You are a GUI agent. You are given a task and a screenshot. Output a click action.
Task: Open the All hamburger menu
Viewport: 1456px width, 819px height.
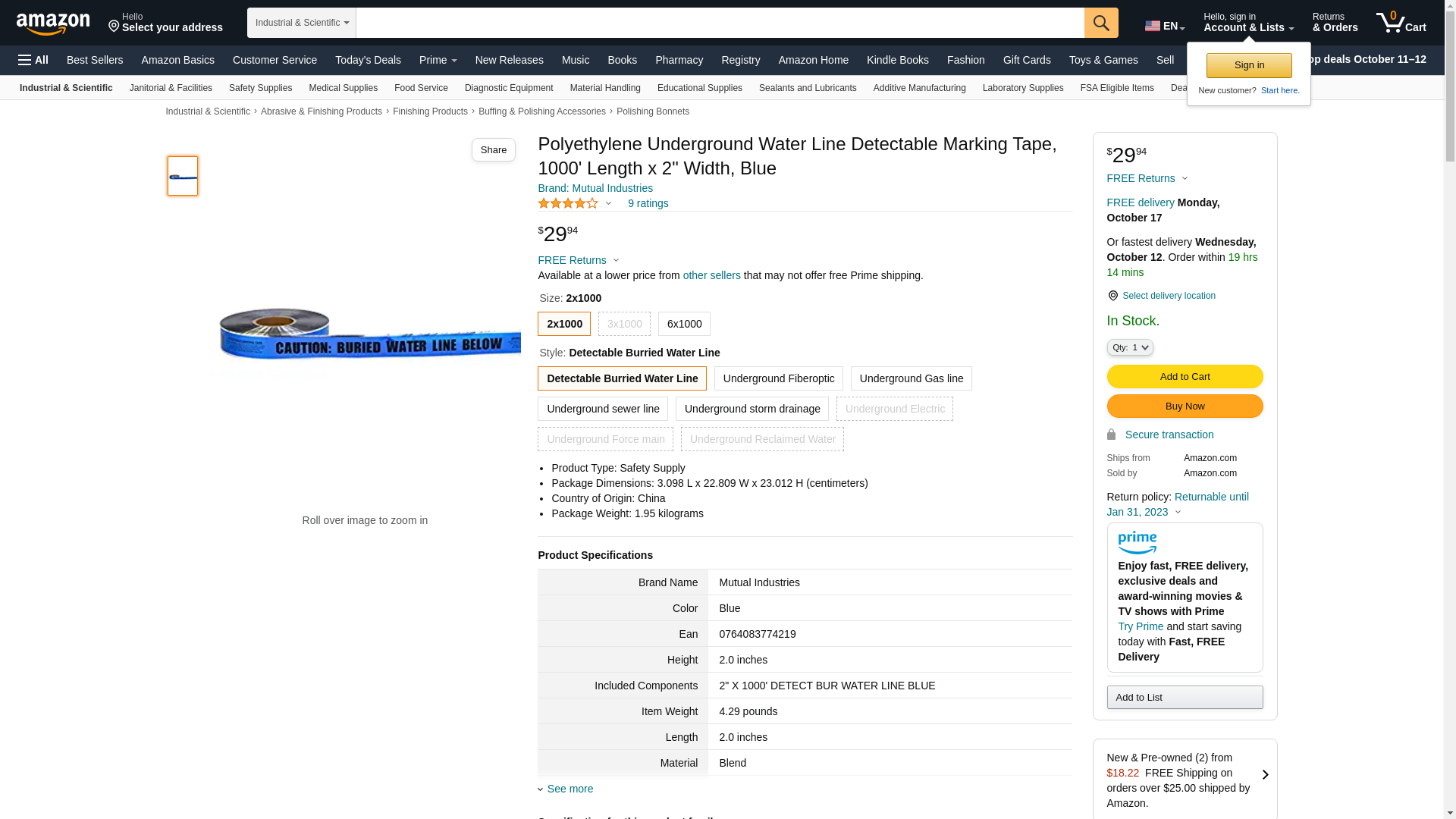33,60
